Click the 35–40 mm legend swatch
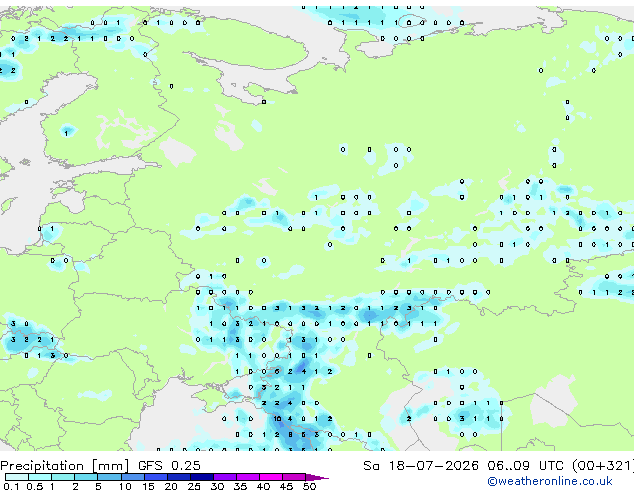 point(247,477)
